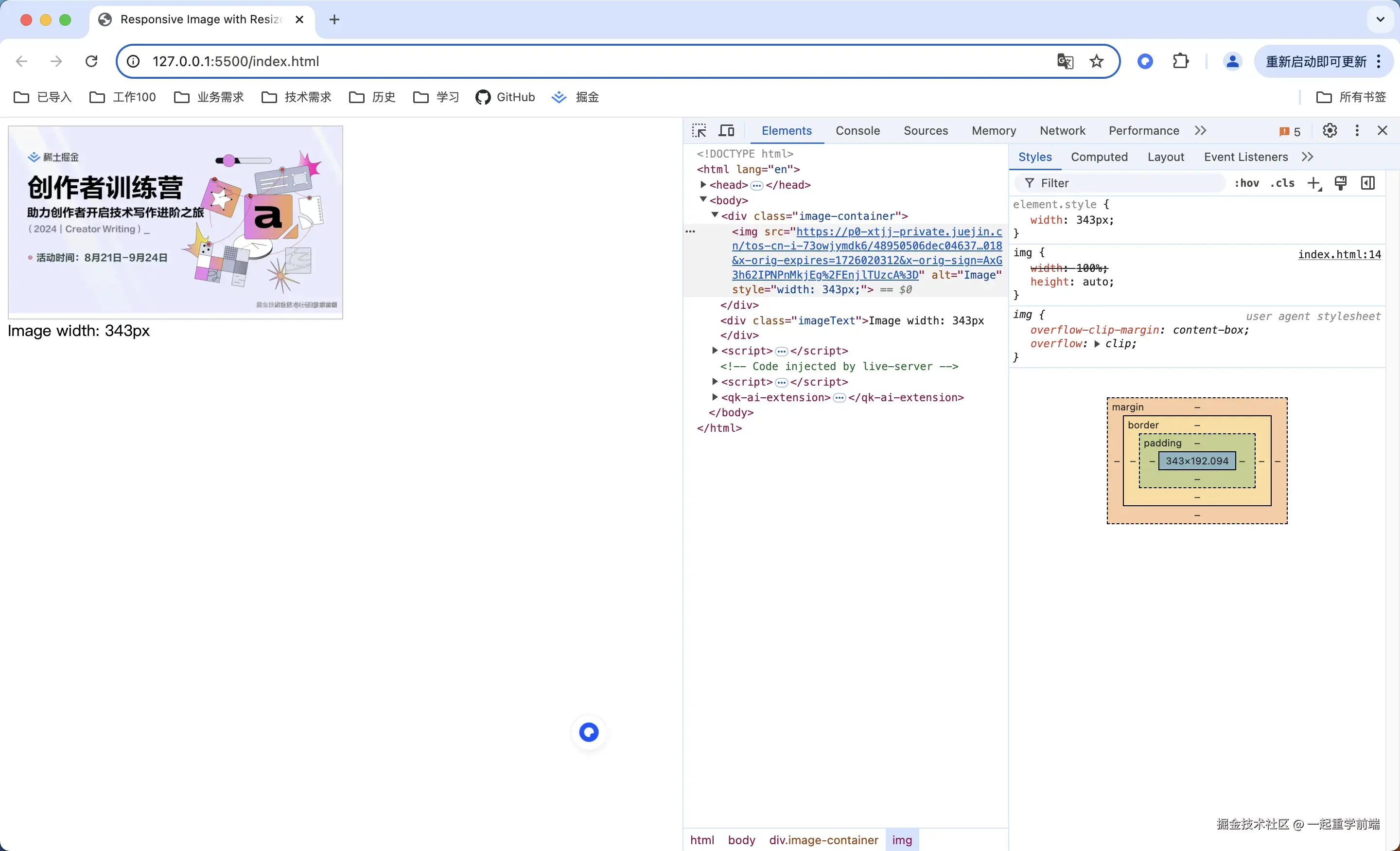Open the rendering emulation paintbrush icon
Viewport: 1400px width, 851px height.
[1341, 183]
